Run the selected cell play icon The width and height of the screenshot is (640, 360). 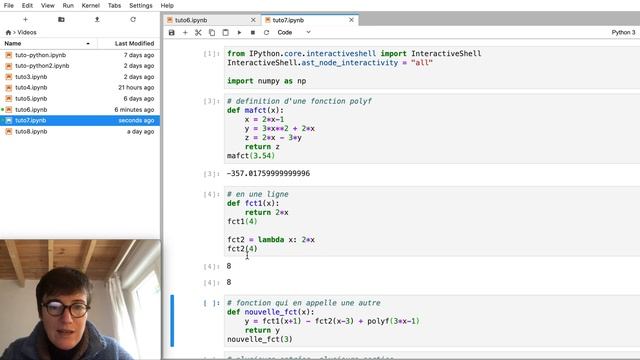coord(239,32)
